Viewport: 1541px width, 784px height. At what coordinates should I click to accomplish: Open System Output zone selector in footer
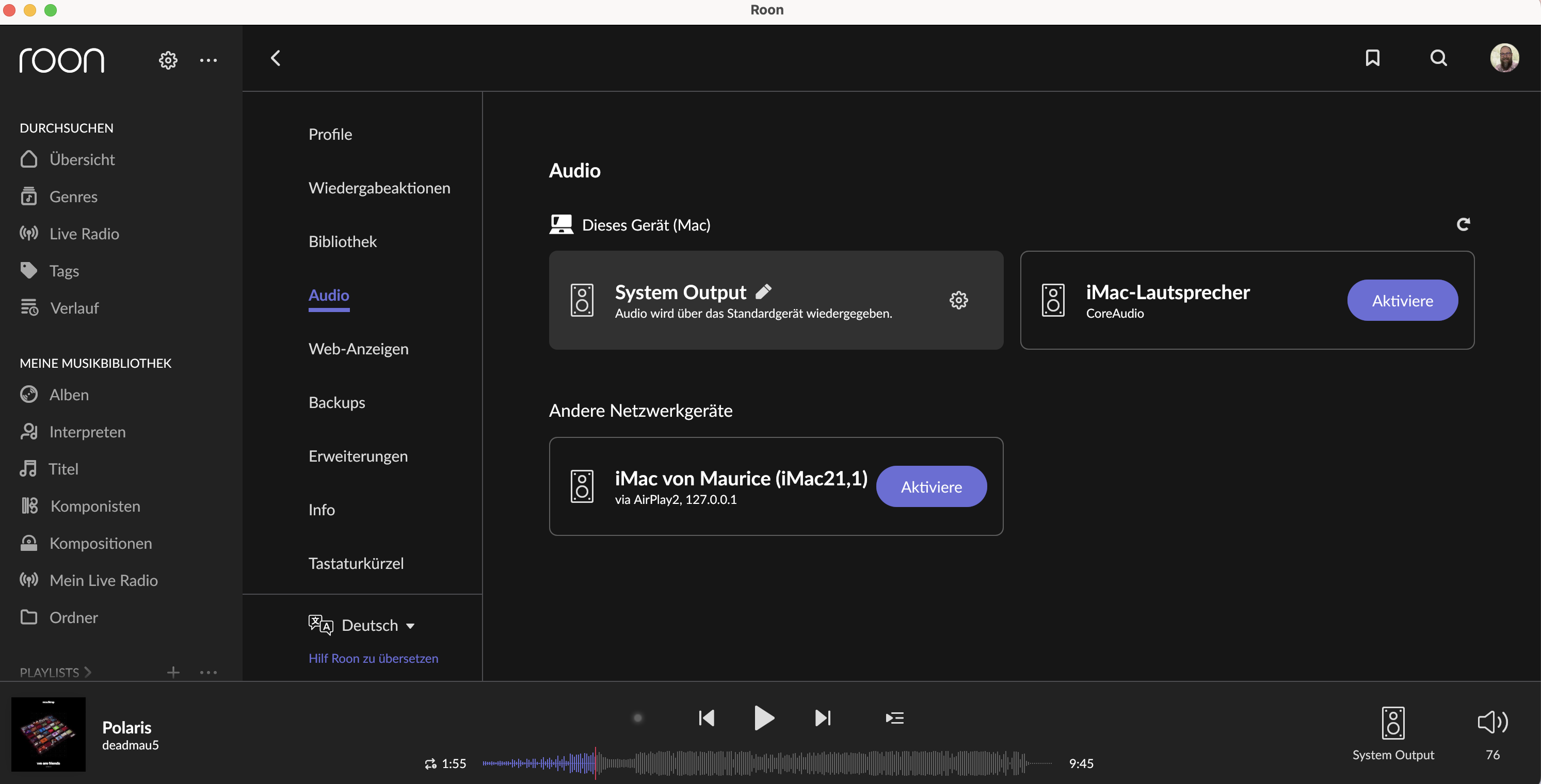1393,733
